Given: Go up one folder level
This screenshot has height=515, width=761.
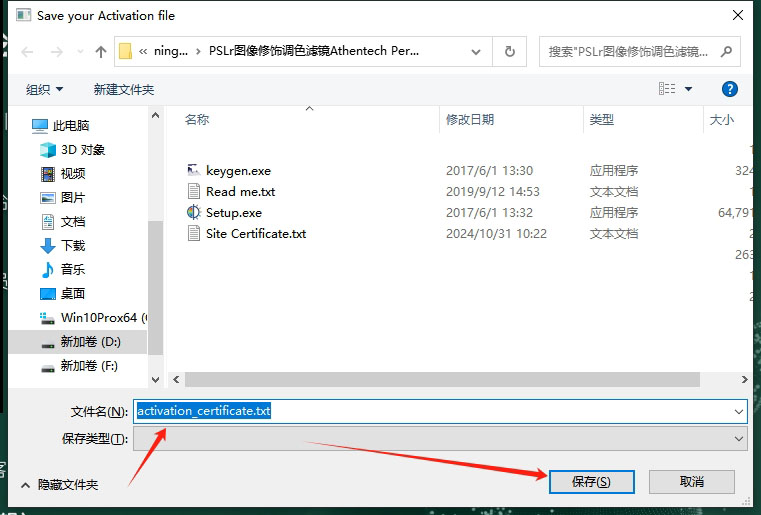Looking at the screenshot, I should pos(101,51).
